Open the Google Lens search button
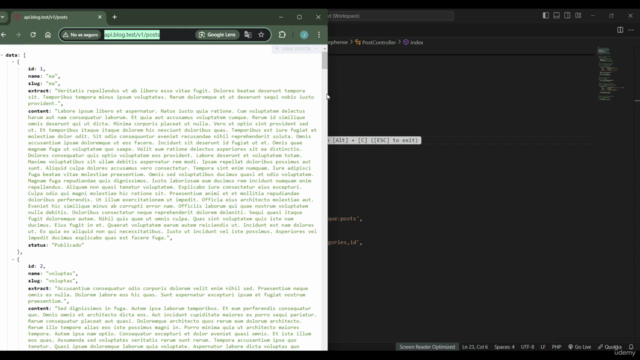Viewport: 640px width, 360px height. point(217,35)
